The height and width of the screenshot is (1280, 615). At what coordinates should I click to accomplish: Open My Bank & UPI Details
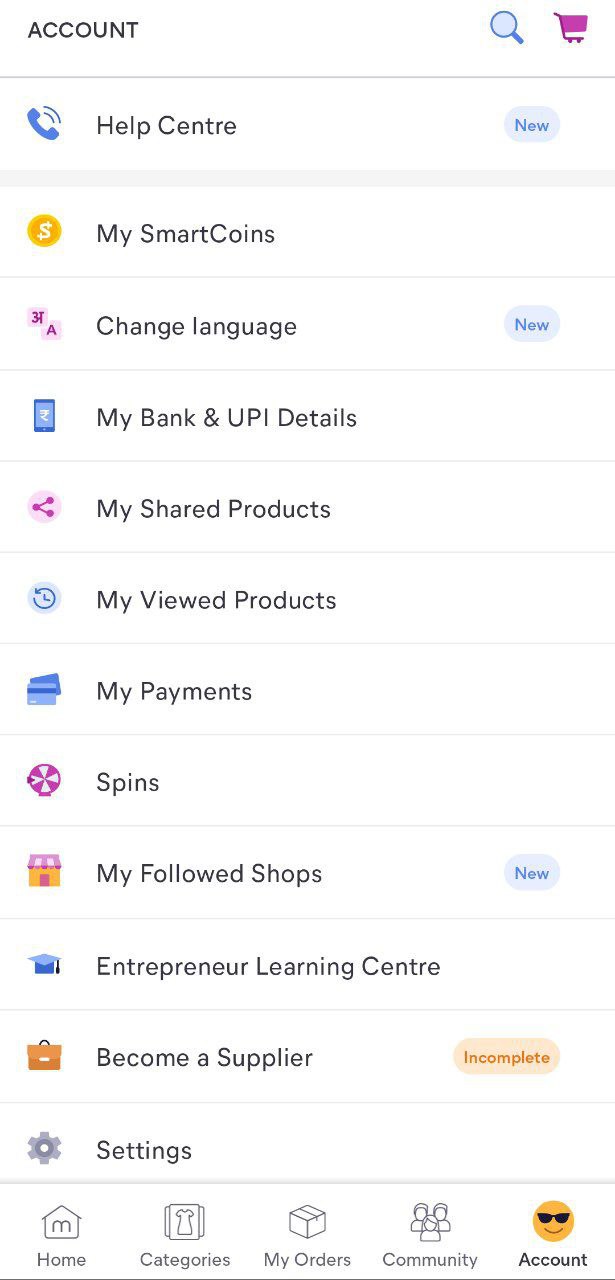click(226, 416)
